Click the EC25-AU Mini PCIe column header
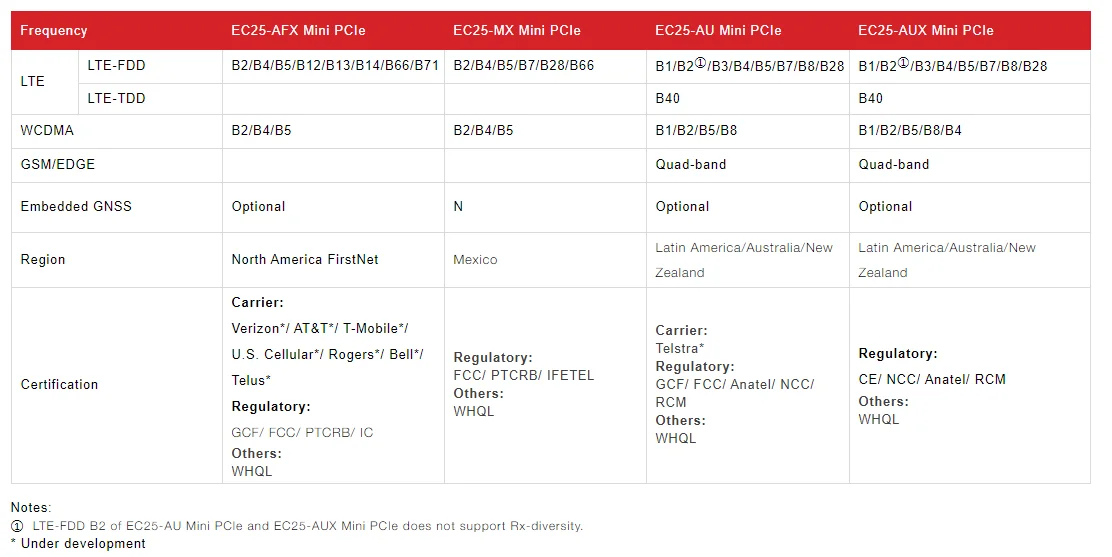This screenshot has width=1112, height=557. click(718, 31)
